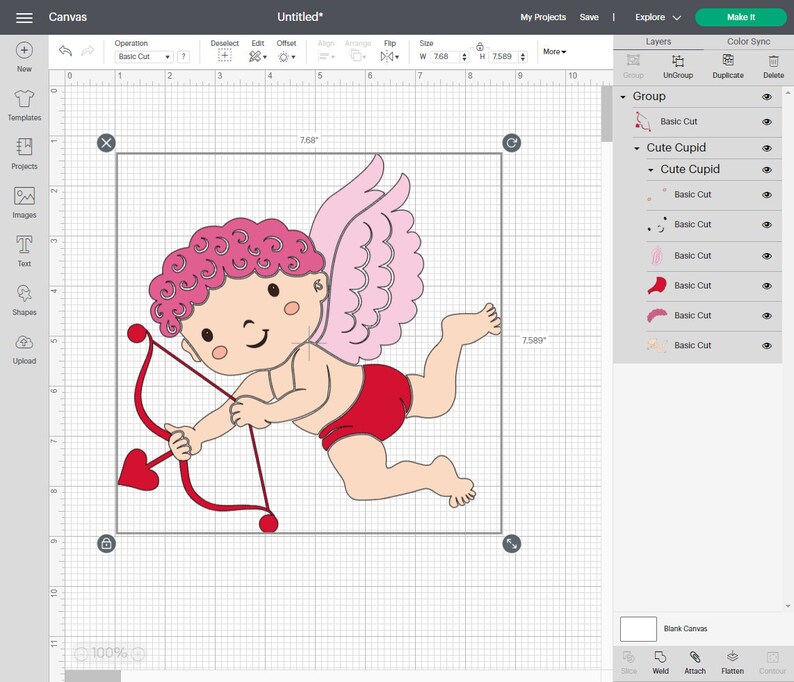This screenshot has height=682, width=794.
Task: Hide the red shorts Basic Cut layer
Action: [767, 286]
